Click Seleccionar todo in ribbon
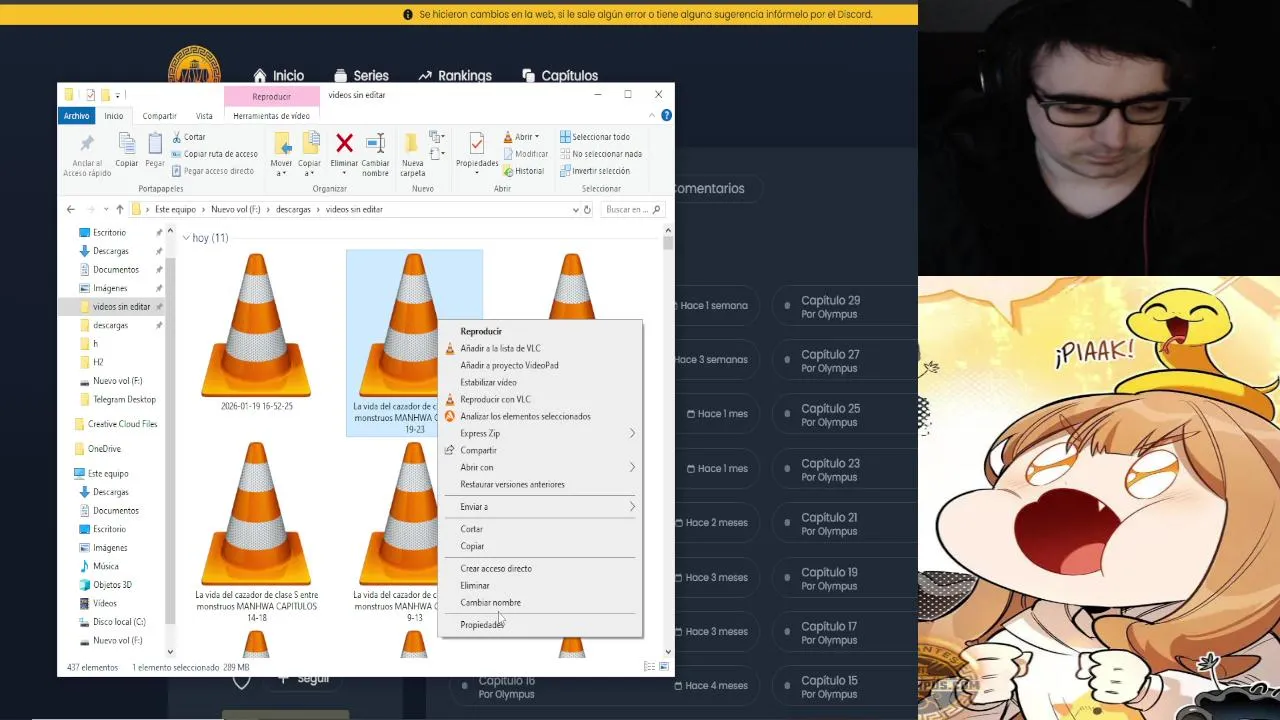This screenshot has width=1280, height=720. click(594, 137)
